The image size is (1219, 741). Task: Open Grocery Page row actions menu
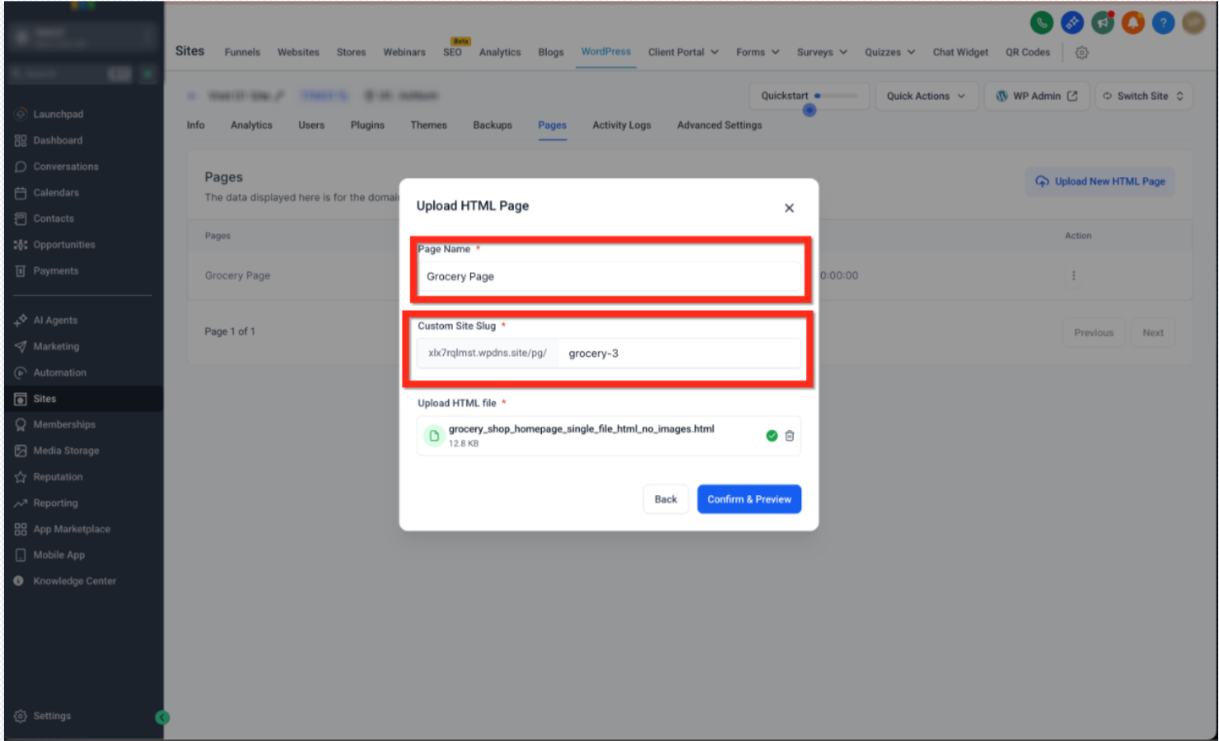click(x=1073, y=275)
